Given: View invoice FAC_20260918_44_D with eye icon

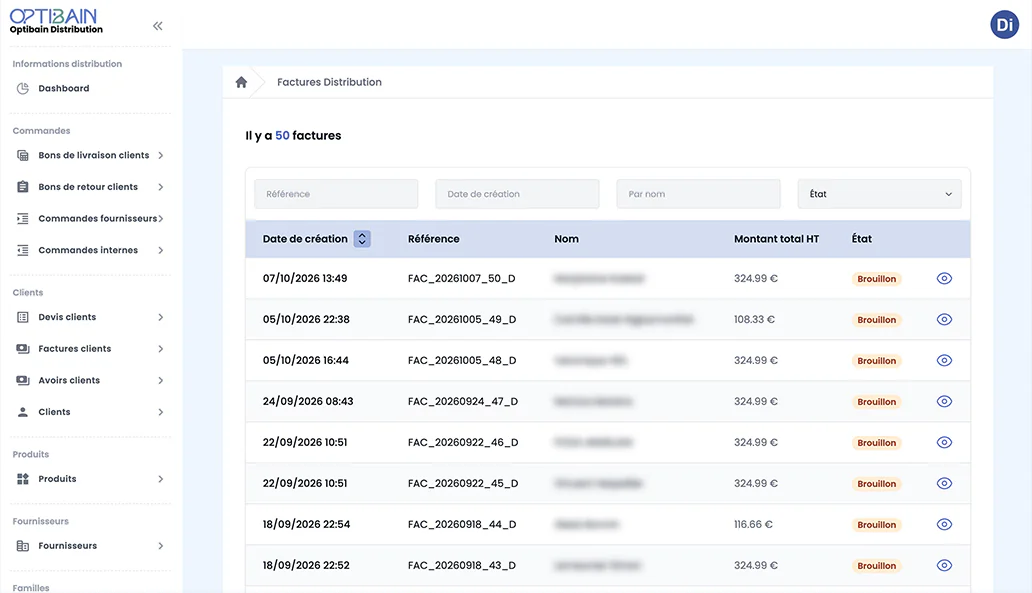Looking at the screenshot, I should 944,525.
